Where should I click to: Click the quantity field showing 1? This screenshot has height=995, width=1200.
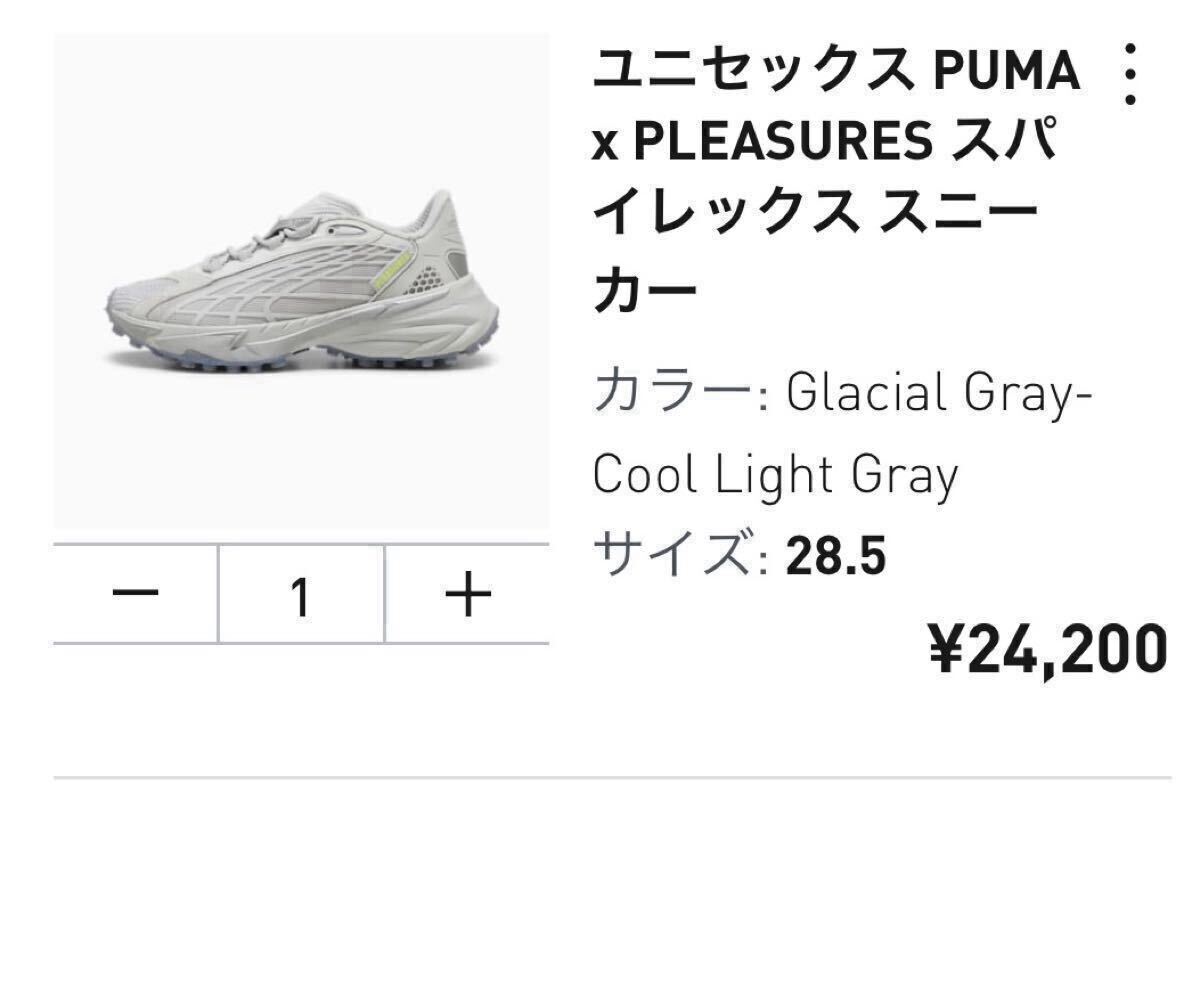coord(301,594)
